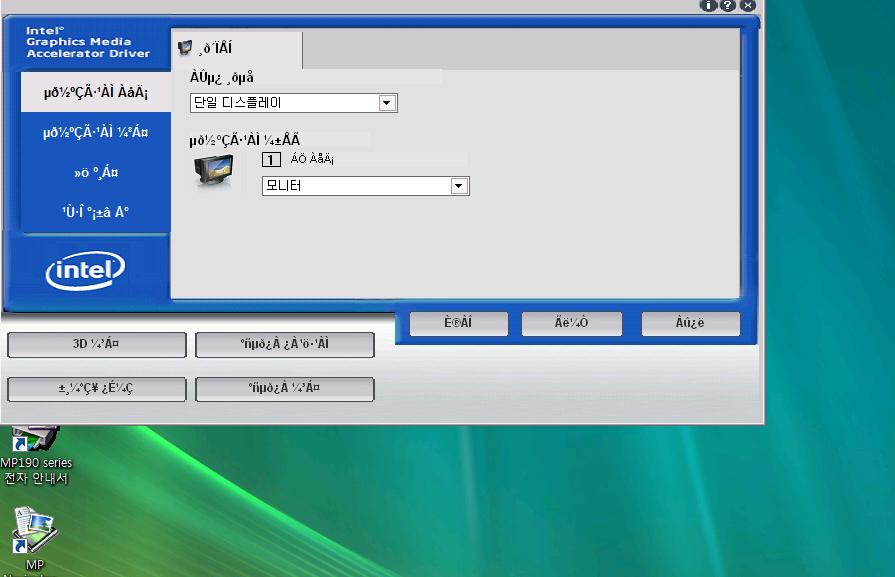Select the highlighted first sidebar menu item
The width and height of the screenshot is (895, 577).
coord(95,92)
